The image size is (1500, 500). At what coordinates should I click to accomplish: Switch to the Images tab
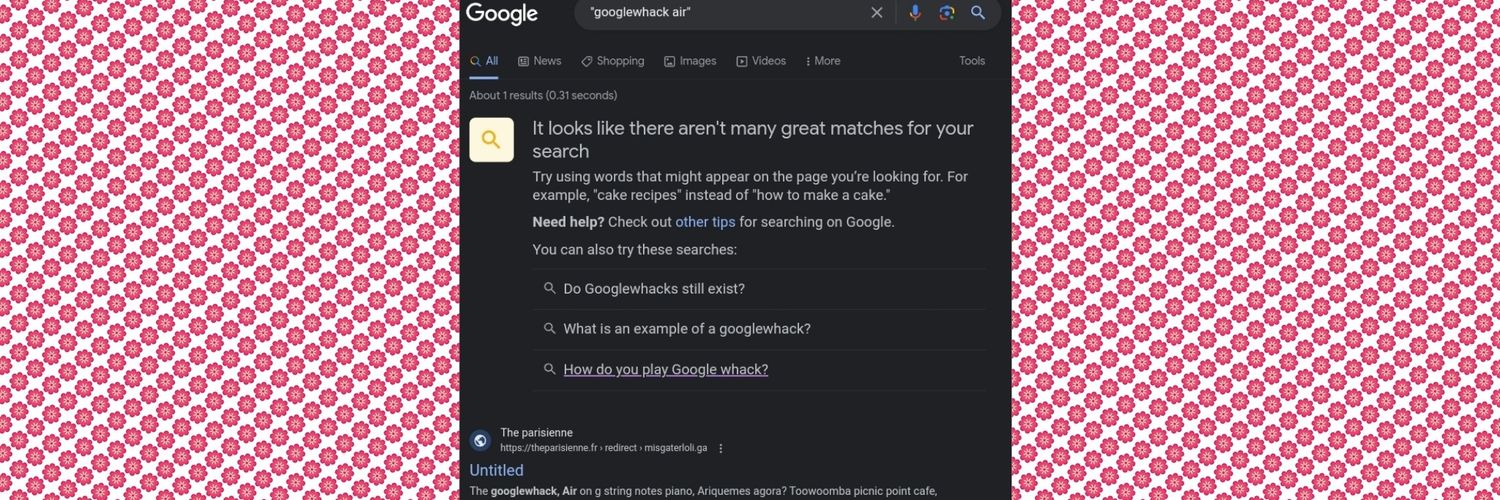(690, 61)
